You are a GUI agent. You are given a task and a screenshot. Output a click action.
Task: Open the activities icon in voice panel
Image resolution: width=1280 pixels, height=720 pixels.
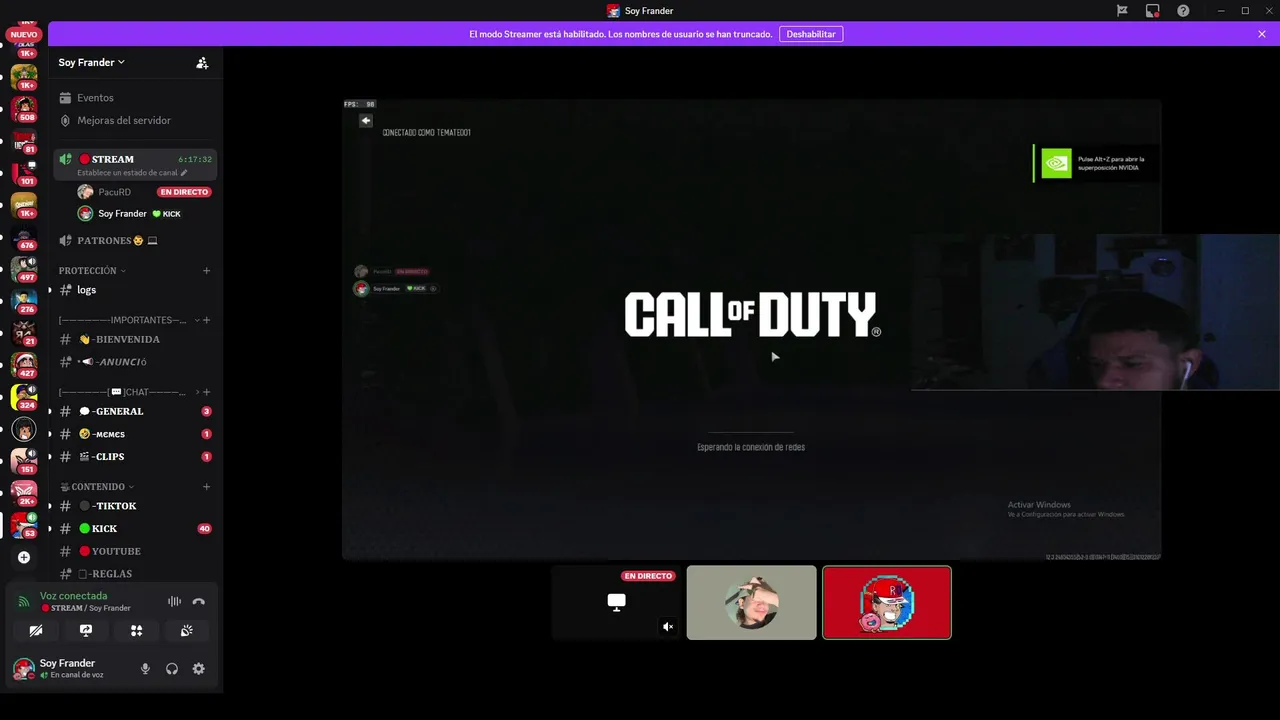pos(136,630)
